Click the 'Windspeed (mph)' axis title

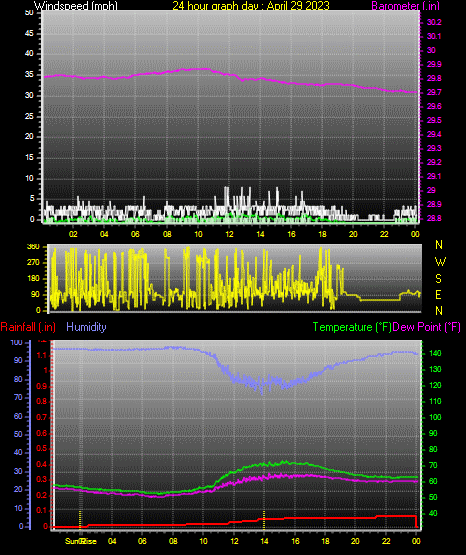(75, 6)
